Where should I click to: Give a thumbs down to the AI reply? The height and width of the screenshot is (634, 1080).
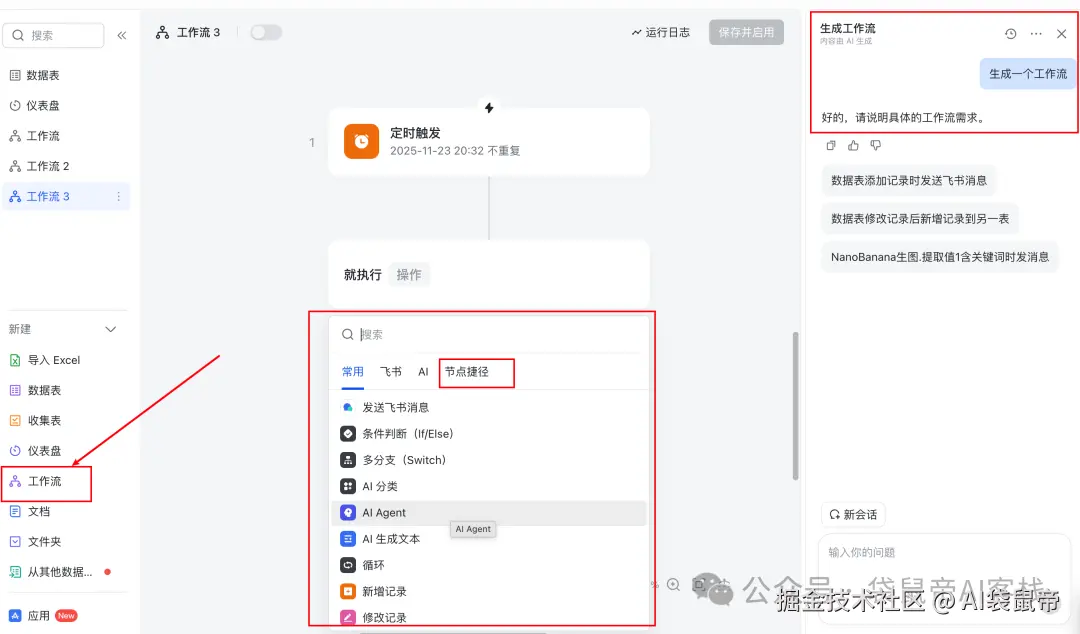pyautogui.click(x=875, y=145)
